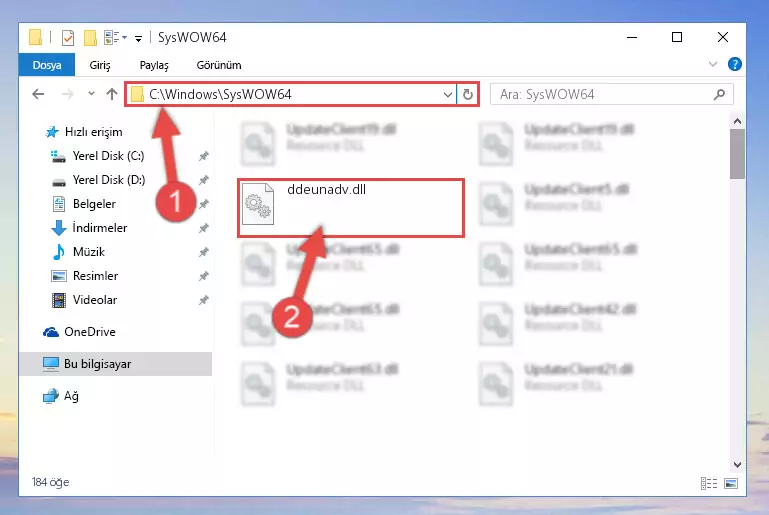Go forward with the forward arrow

click(67, 94)
